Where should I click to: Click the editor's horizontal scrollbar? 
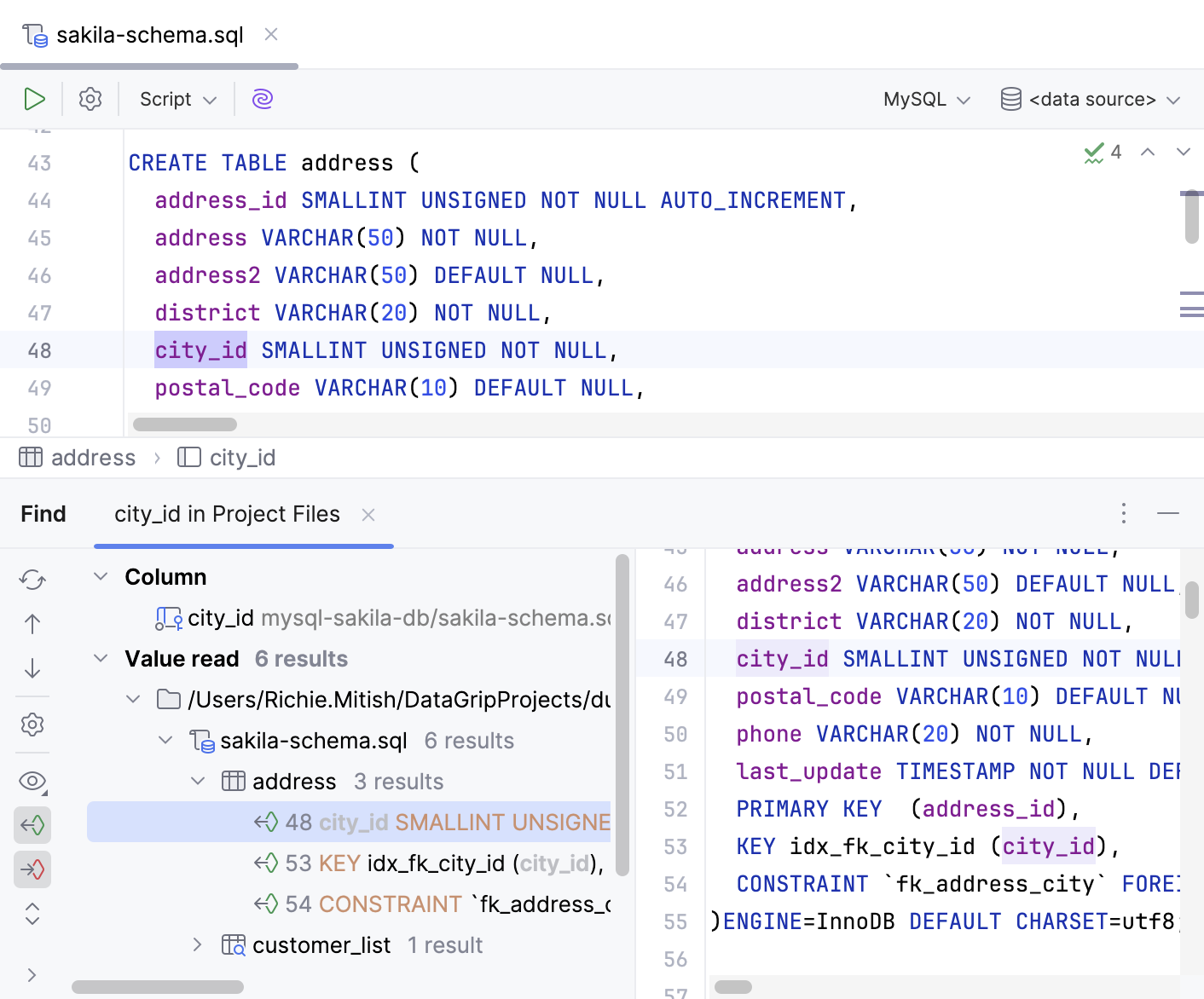pos(184,424)
